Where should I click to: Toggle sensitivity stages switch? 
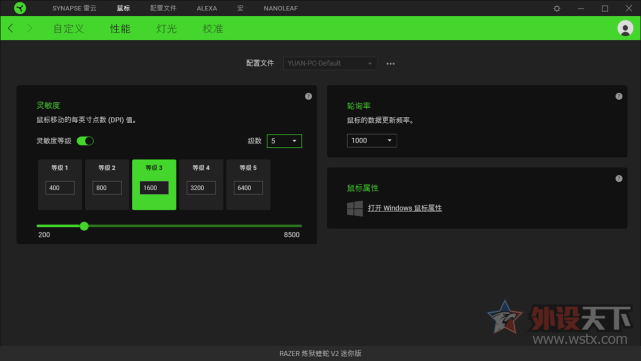point(85,141)
